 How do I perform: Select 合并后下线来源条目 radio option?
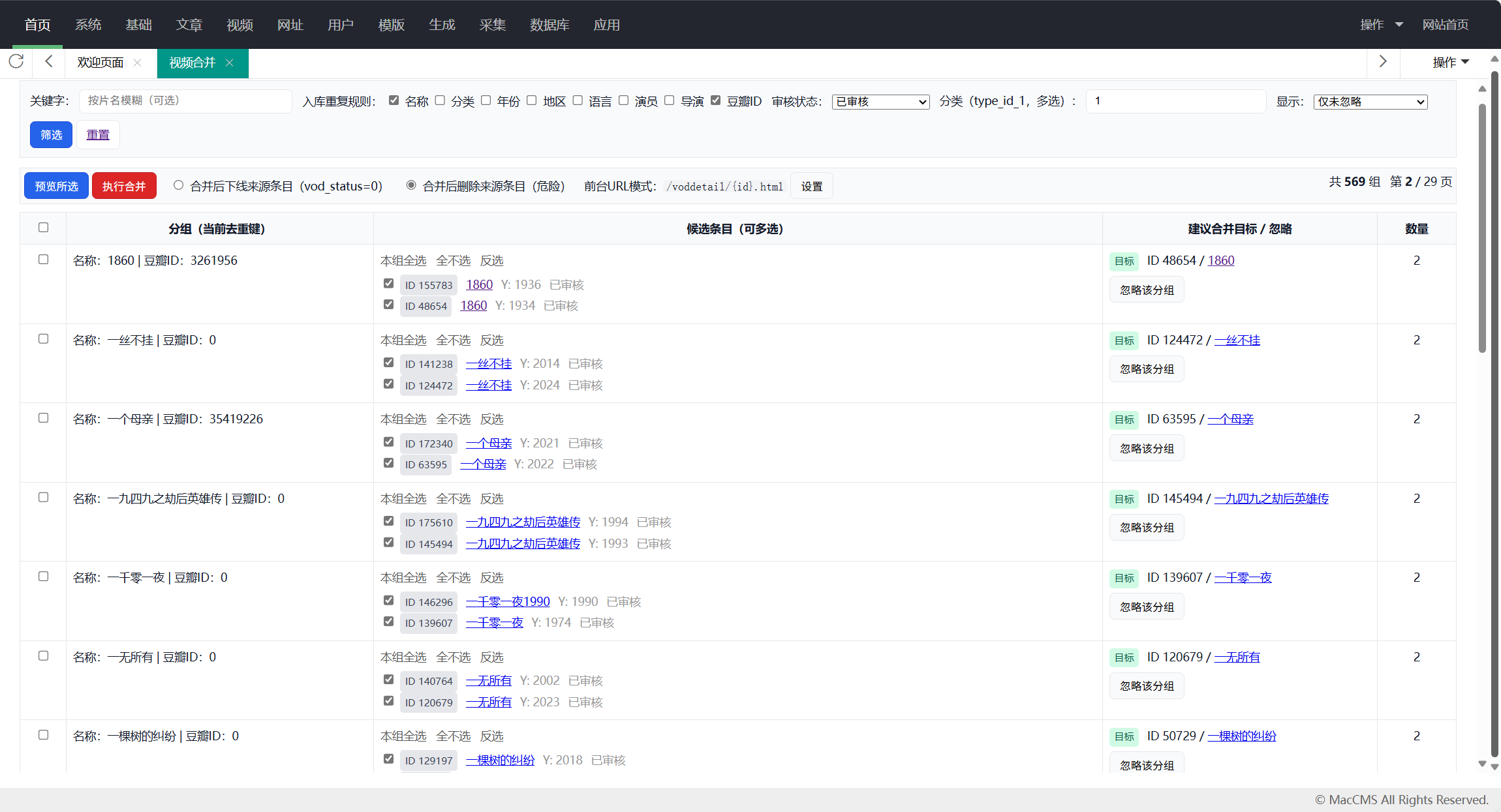pyautogui.click(x=178, y=185)
